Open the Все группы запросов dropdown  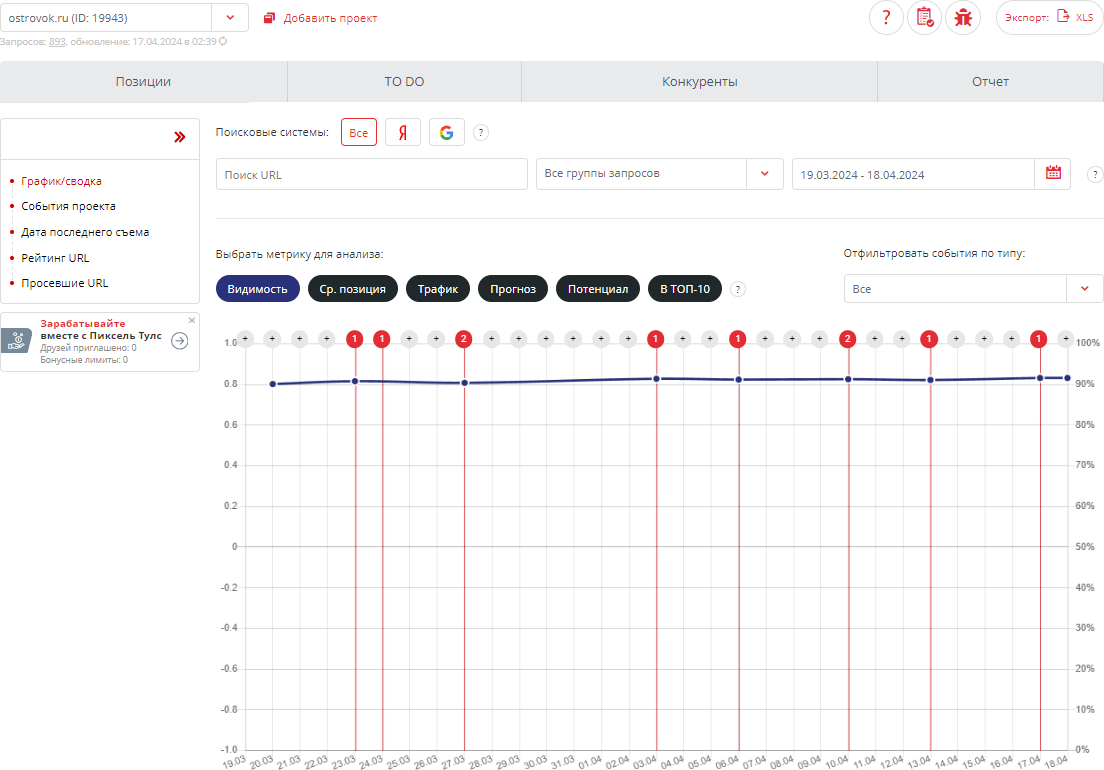click(x=660, y=174)
